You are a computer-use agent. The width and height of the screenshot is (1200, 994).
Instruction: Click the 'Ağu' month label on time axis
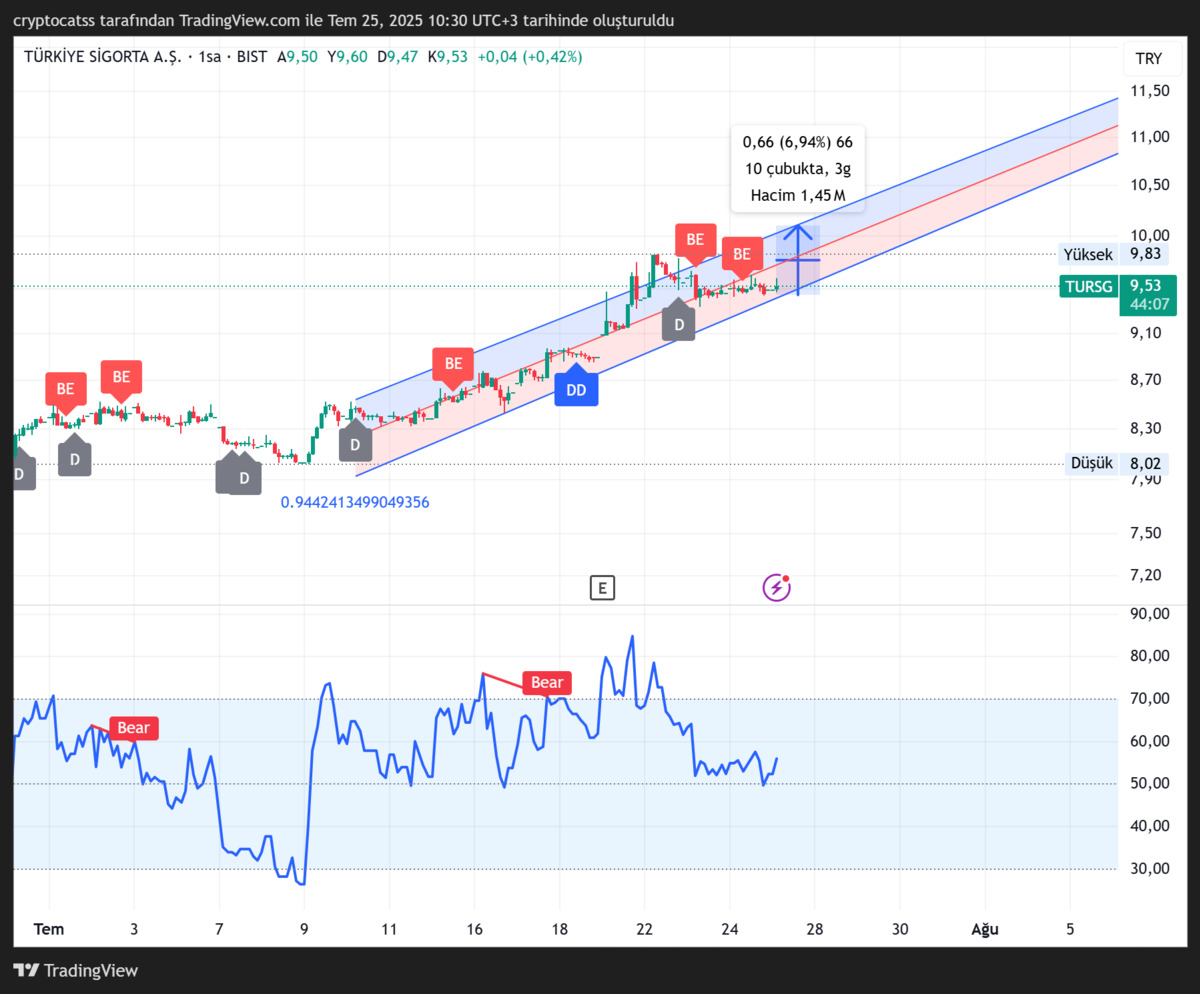[x=985, y=929]
